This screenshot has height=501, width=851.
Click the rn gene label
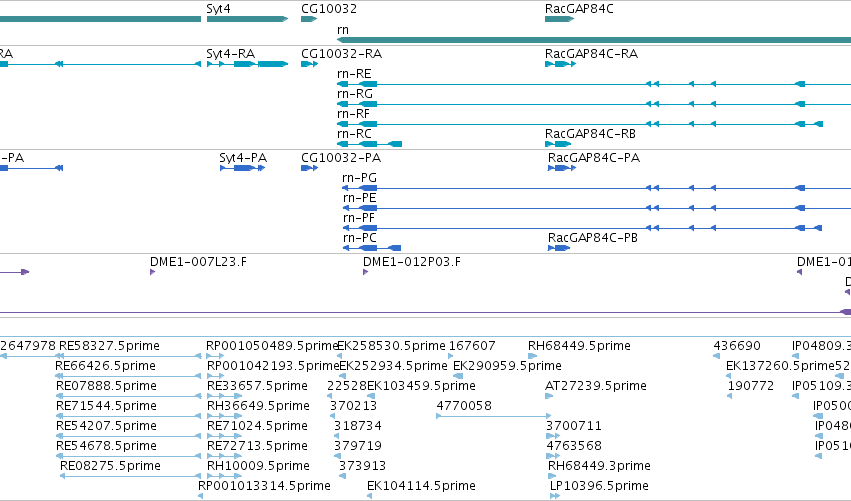pyautogui.click(x=342, y=30)
